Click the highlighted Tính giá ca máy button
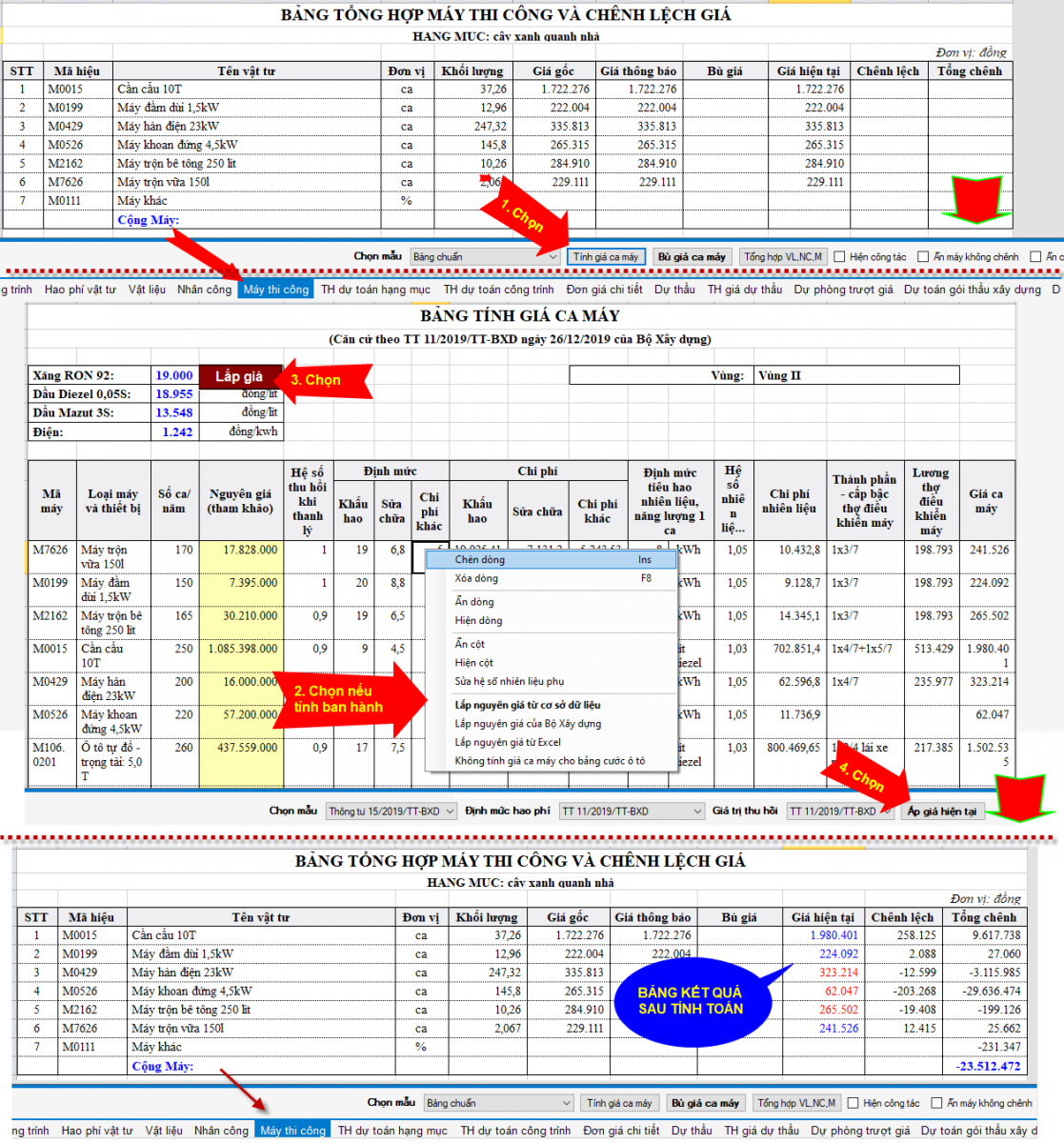This screenshot has width=1064, height=1143. [x=606, y=257]
